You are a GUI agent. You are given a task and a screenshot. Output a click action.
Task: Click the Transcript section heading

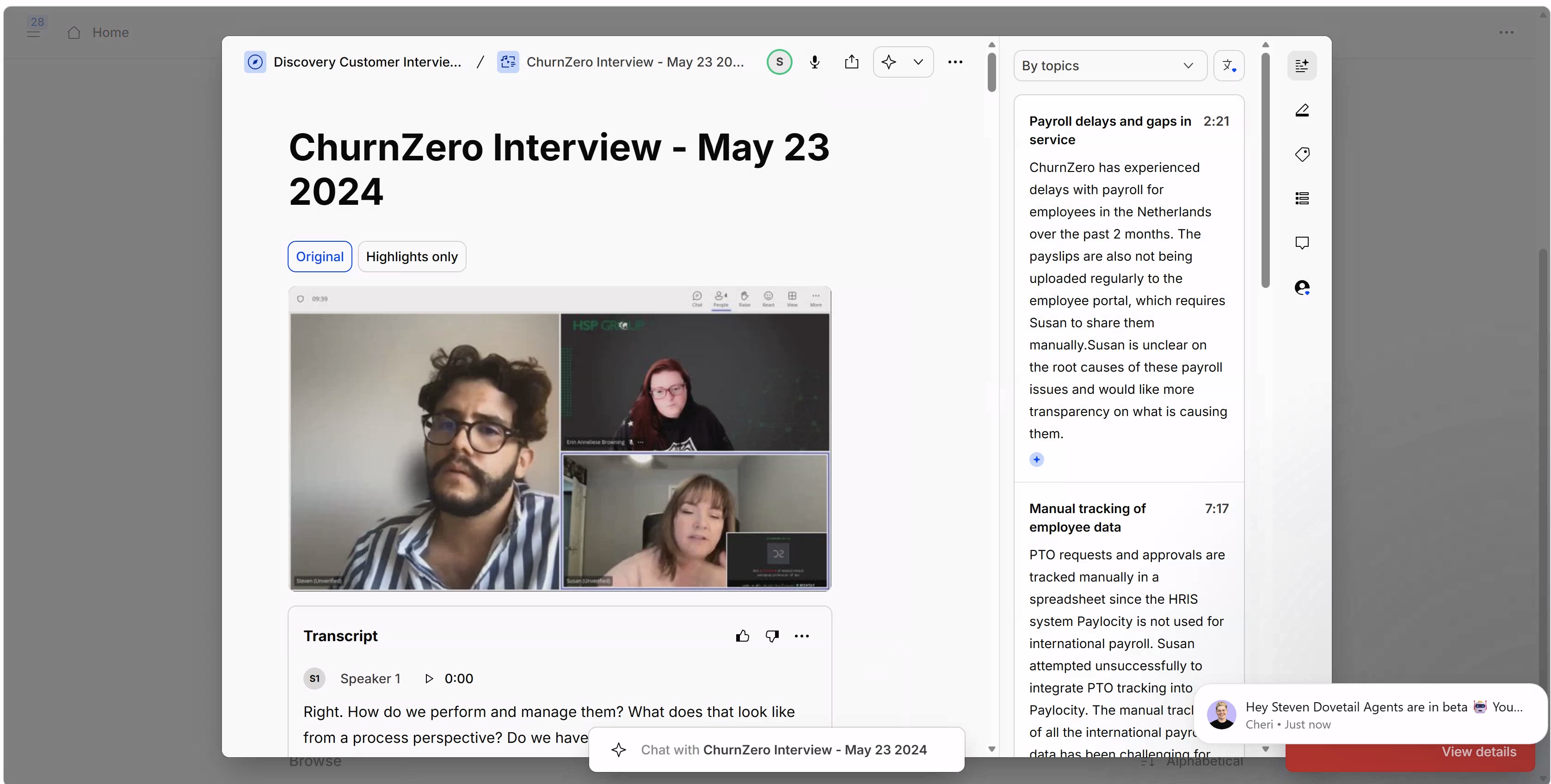pos(340,636)
